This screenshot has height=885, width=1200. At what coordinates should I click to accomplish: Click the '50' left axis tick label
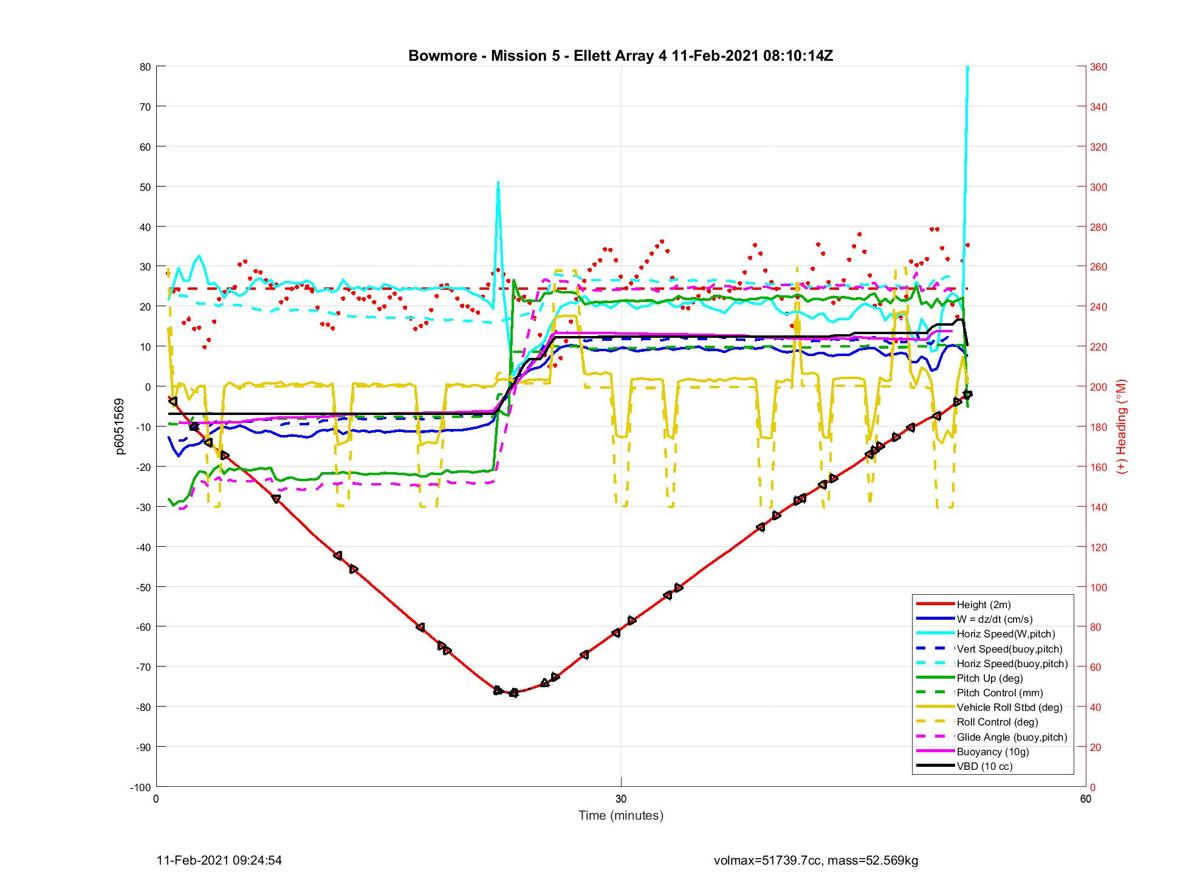pos(144,186)
